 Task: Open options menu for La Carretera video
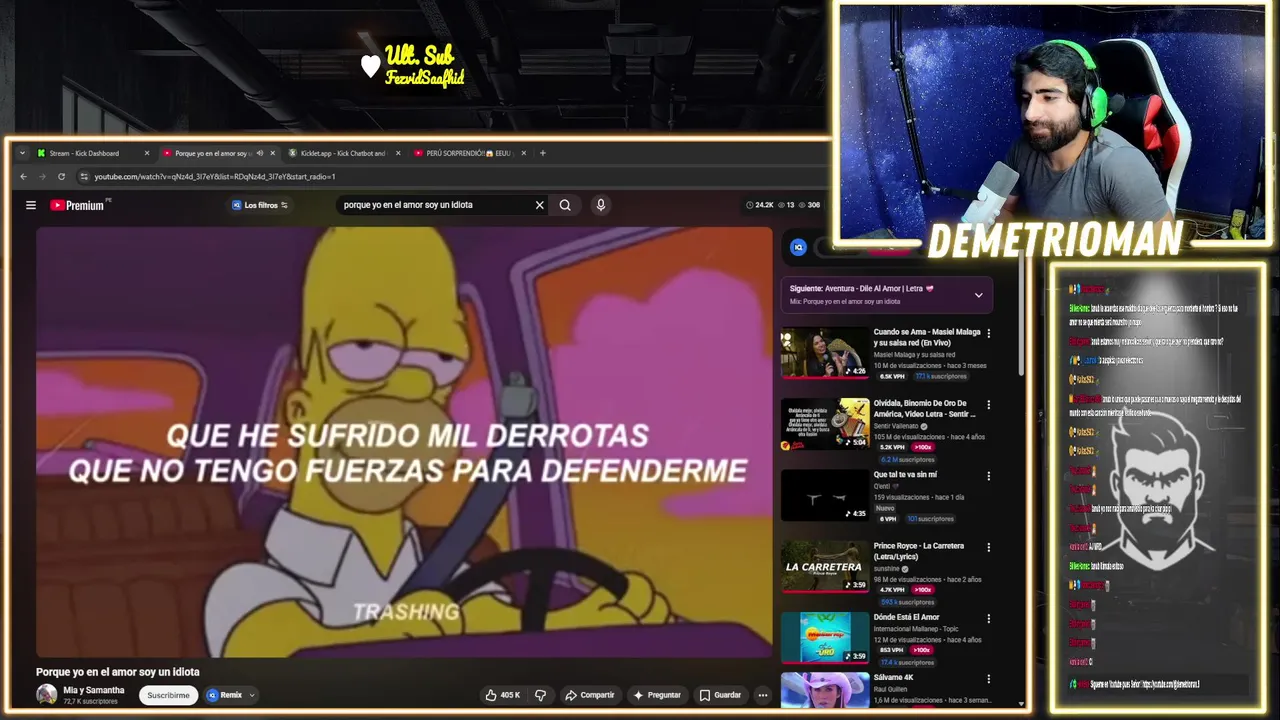[989, 548]
